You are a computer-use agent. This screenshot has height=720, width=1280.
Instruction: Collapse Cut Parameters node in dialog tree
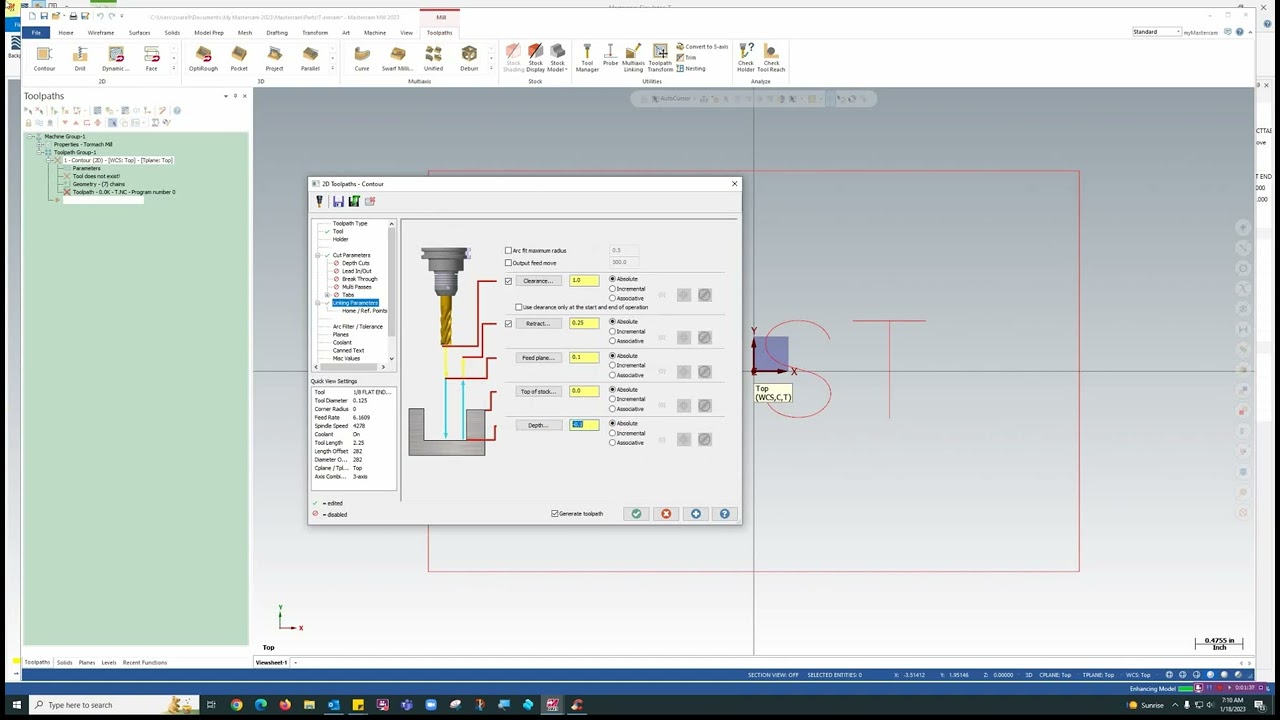[318, 255]
